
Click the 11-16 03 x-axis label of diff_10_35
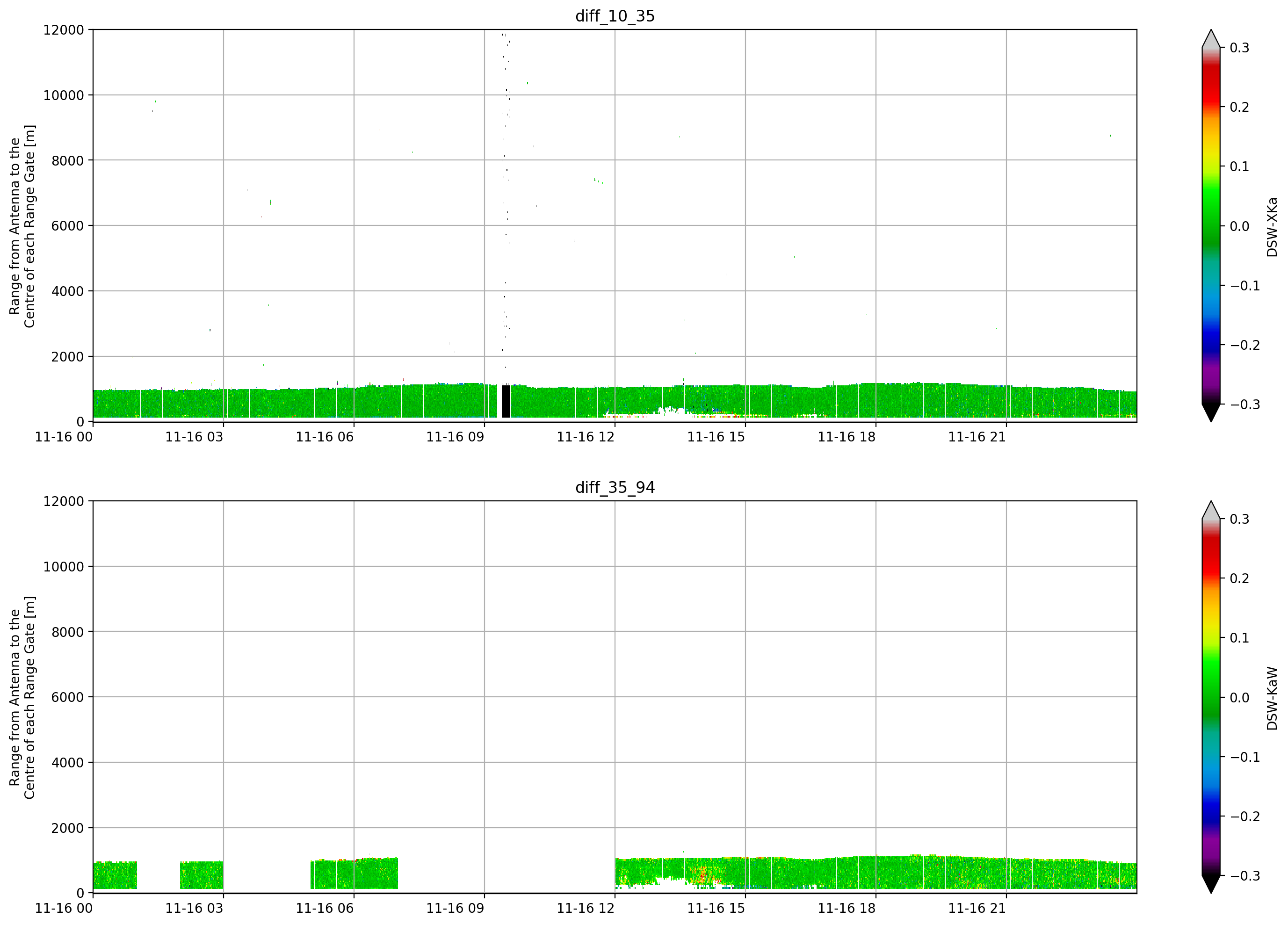[194, 437]
